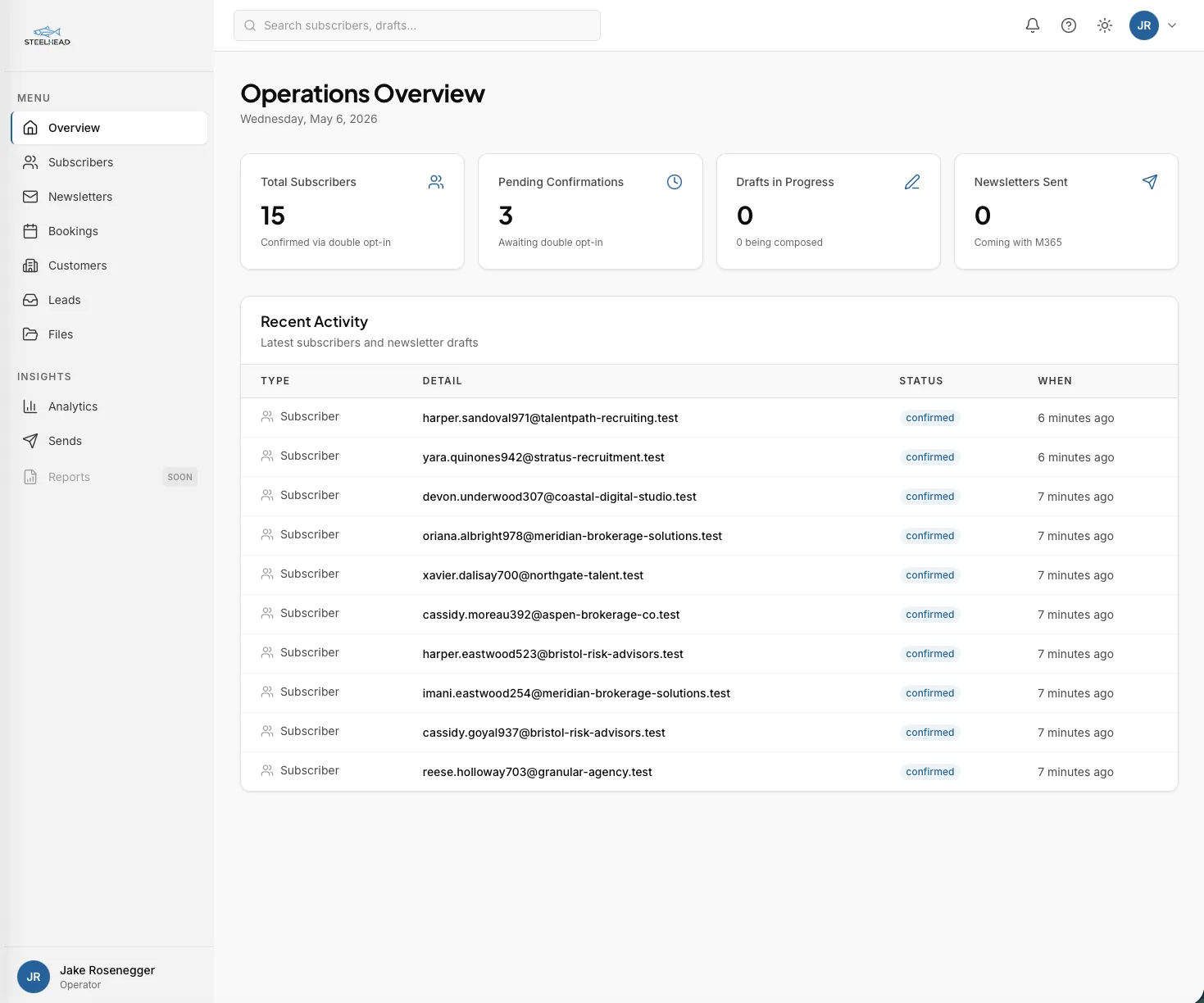1204x1003 pixels.
Task: Open Jake Rosenegger profile at sidebar bottom
Action: coord(109,977)
